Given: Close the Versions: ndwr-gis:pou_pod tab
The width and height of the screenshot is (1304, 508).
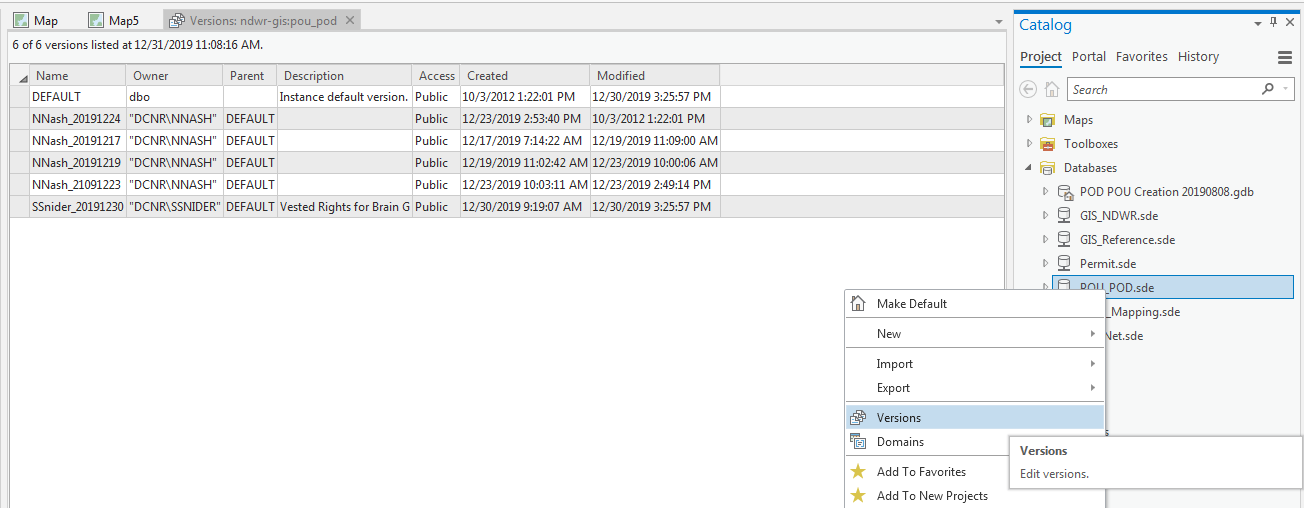Looking at the screenshot, I should tap(351, 21).
